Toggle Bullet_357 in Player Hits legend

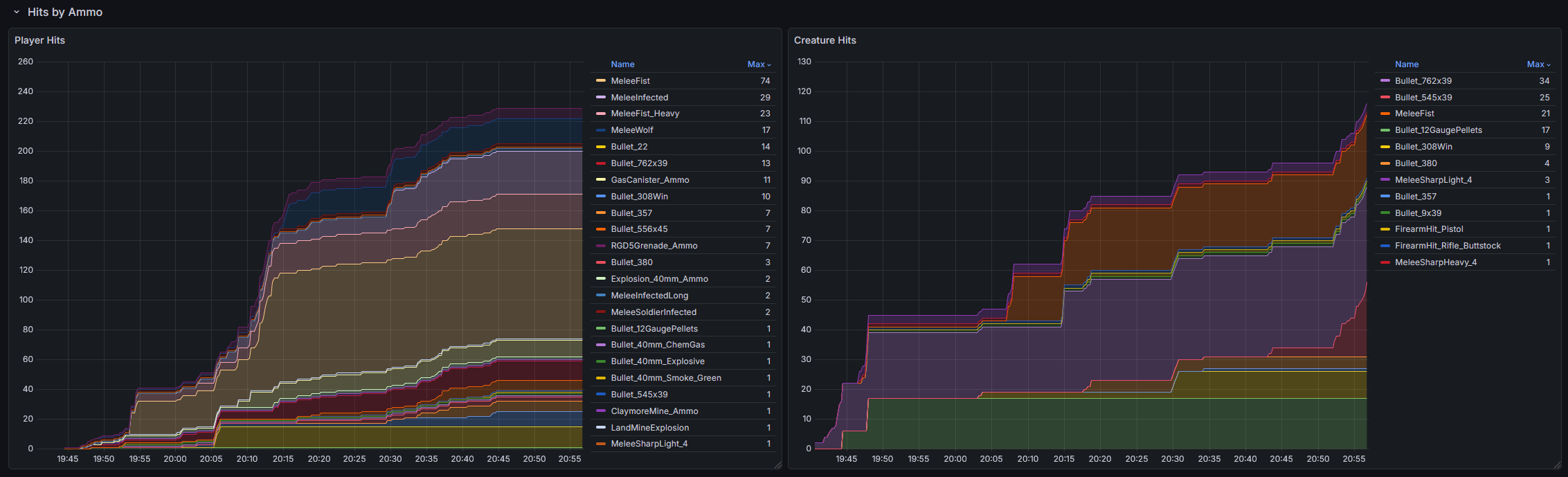coord(631,213)
